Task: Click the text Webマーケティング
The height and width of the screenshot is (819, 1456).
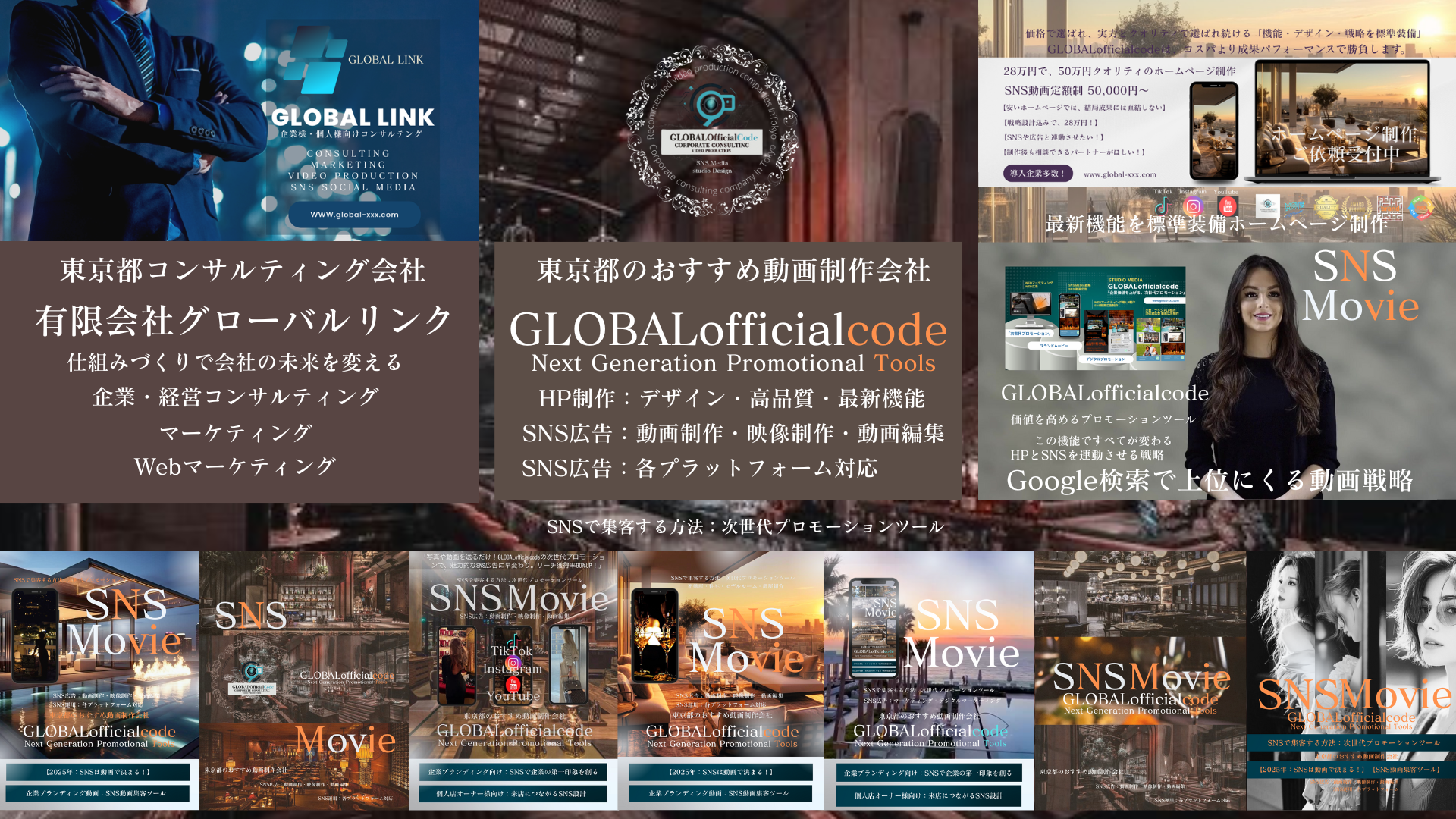Action: (235, 466)
